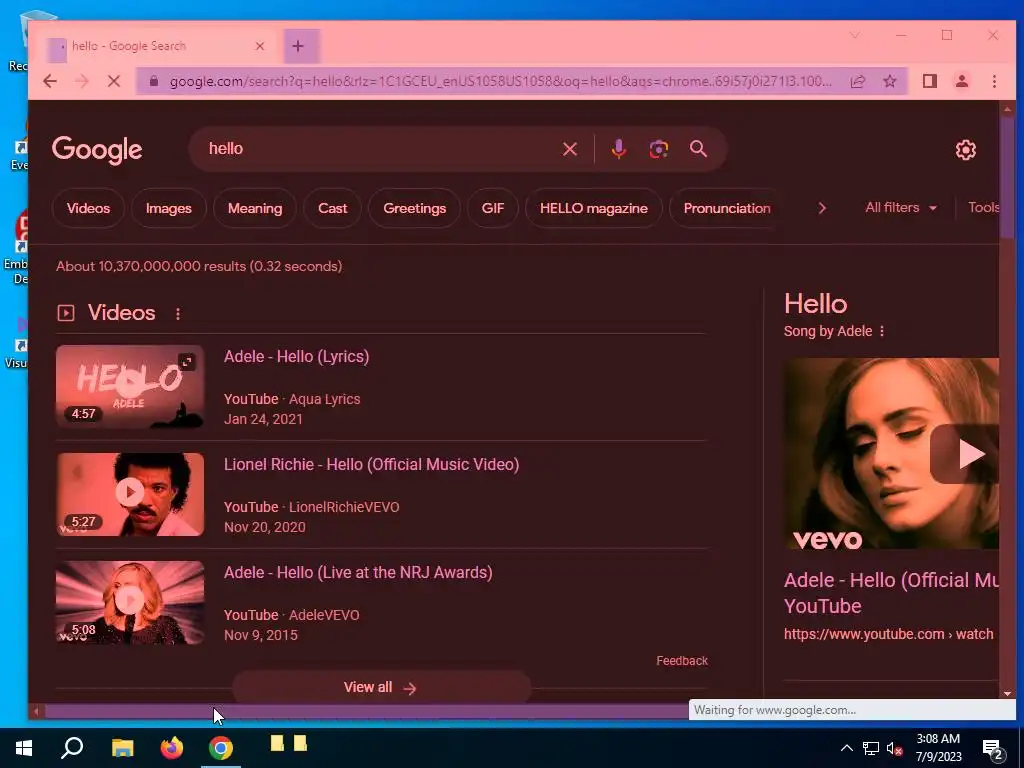This screenshot has width=1024, height=768.
Task: Open the All filters dropdown
Action: tap(901, 208)
